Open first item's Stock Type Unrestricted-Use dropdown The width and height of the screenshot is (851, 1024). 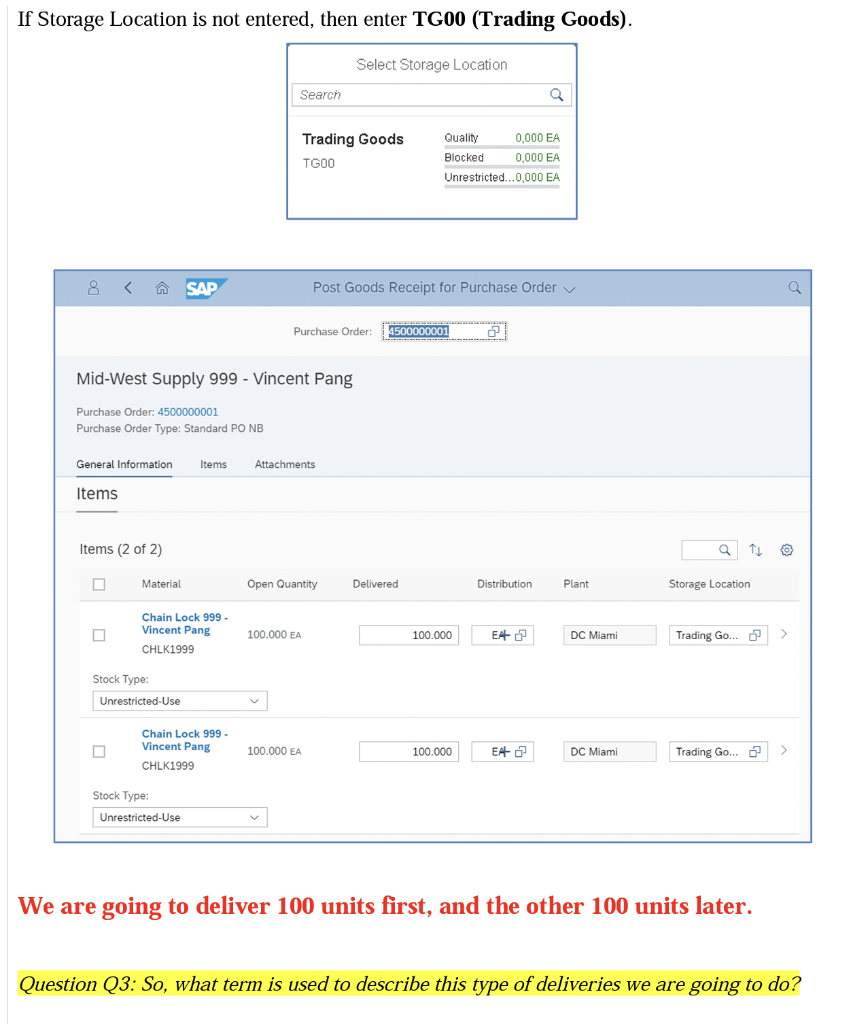coord(180,701)
